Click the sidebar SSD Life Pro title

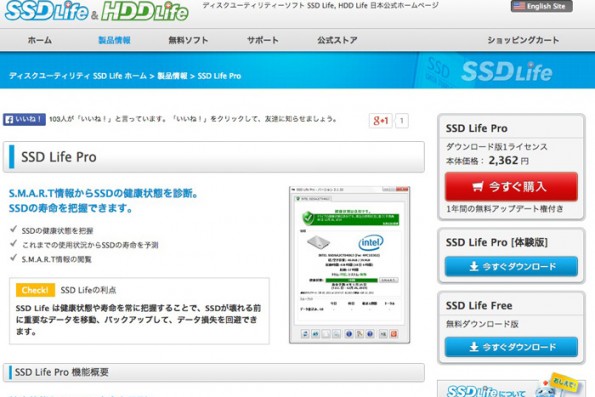pos(477,128)
